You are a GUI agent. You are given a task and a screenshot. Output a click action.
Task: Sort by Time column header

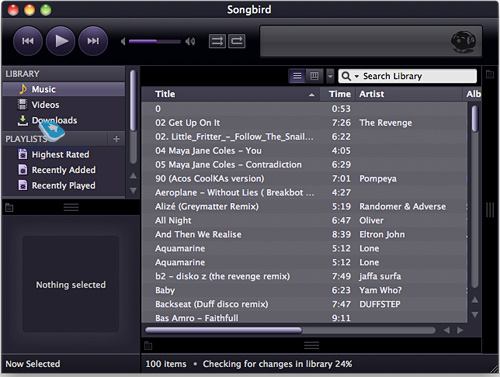click(338, 94)
